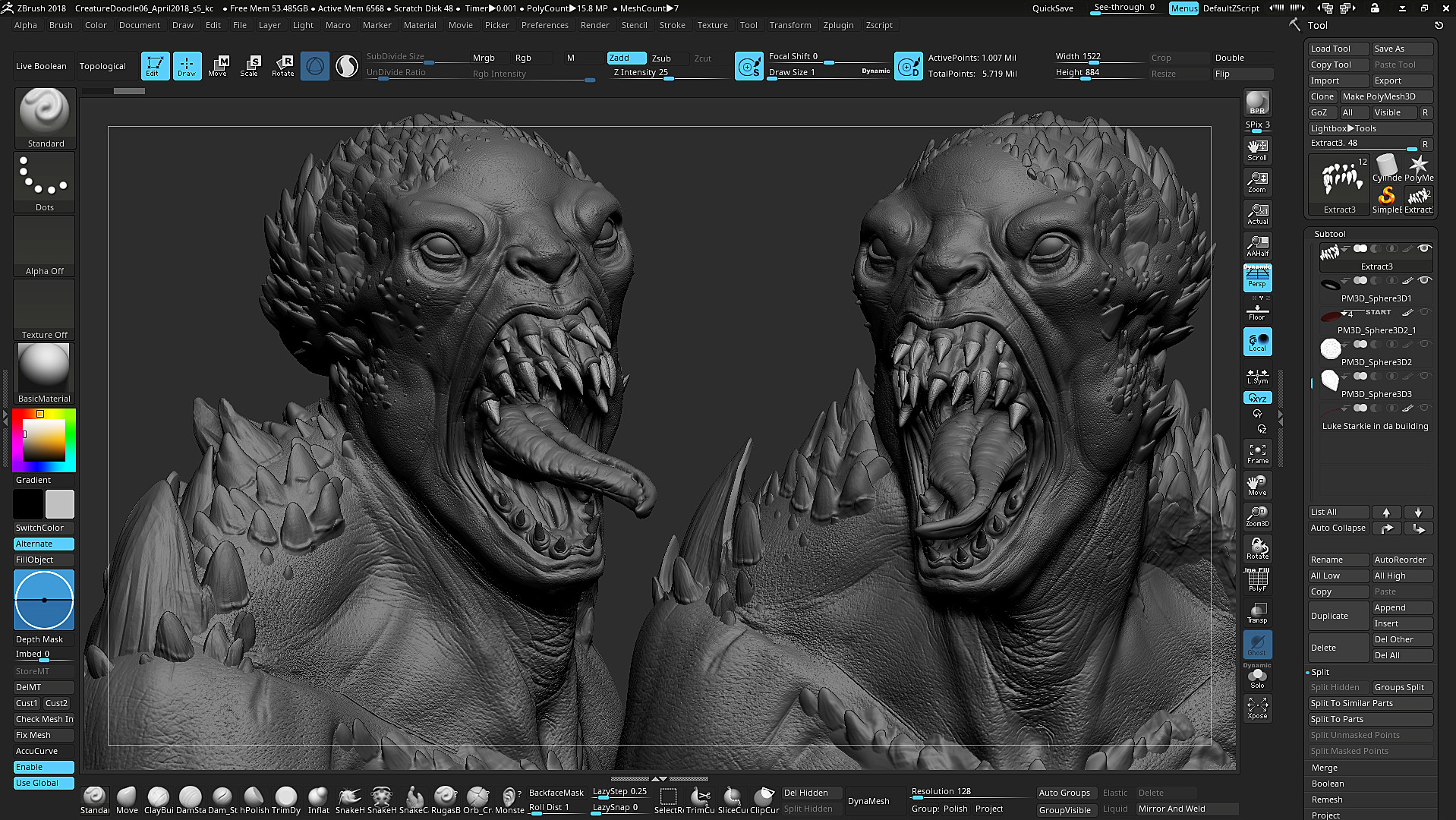The width and height of the screenshot is (1456, 820).
Task: Toggle PolyF wireframe display
Action: pos(1257,580)
